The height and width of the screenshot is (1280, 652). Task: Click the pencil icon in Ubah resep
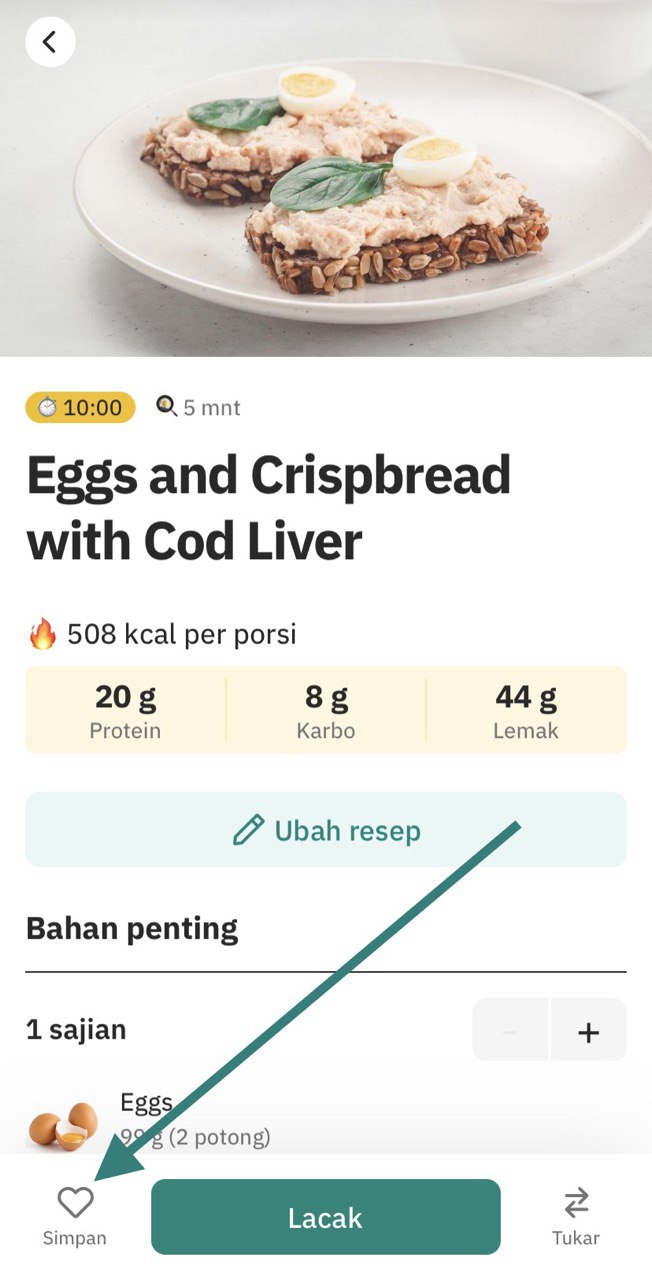[248, 830]
